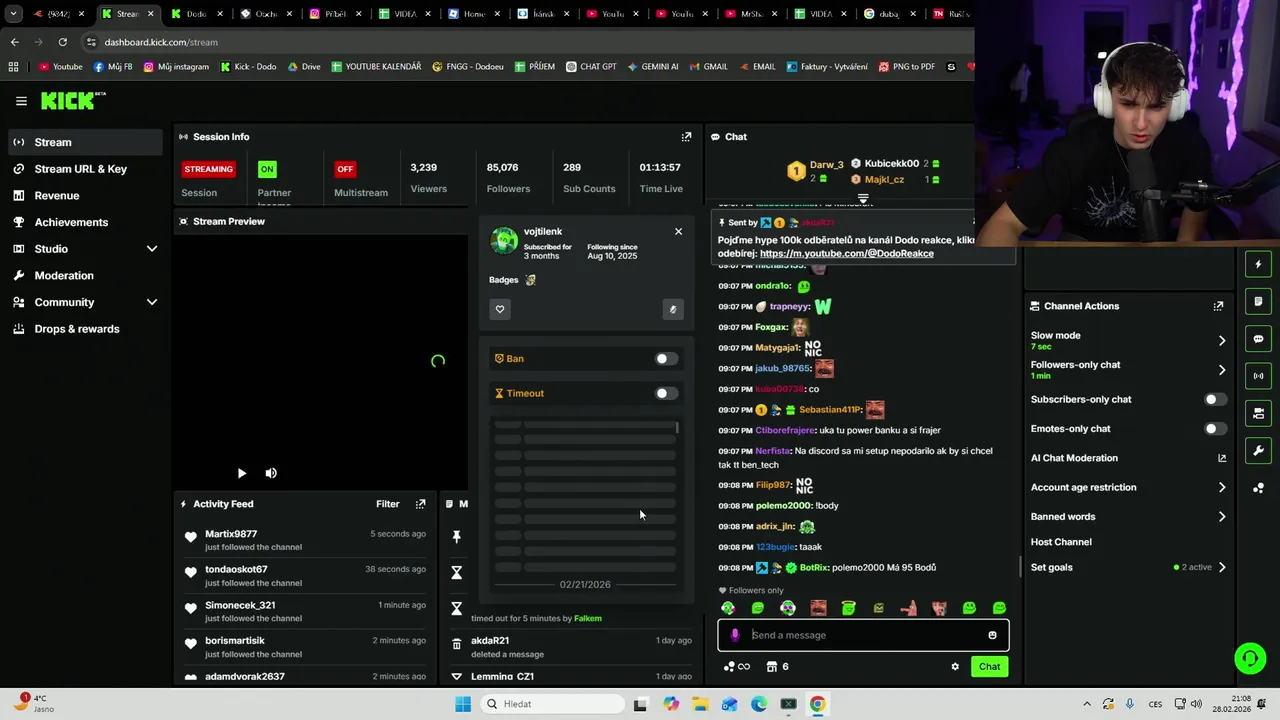Click the chat bubble icon in right sidebar
This screenshot has width=1280, height=720.
pyautogui.click(x=1259, y=339)
